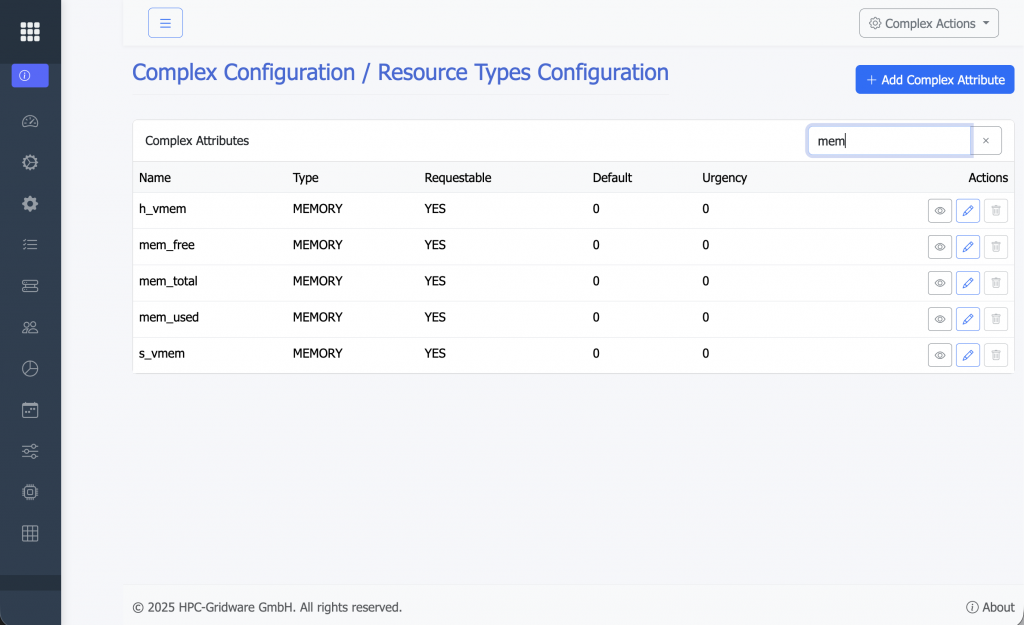Click inside the mem search input field
The height and width of the screenshot is (625, 1024).
point(888,140)
